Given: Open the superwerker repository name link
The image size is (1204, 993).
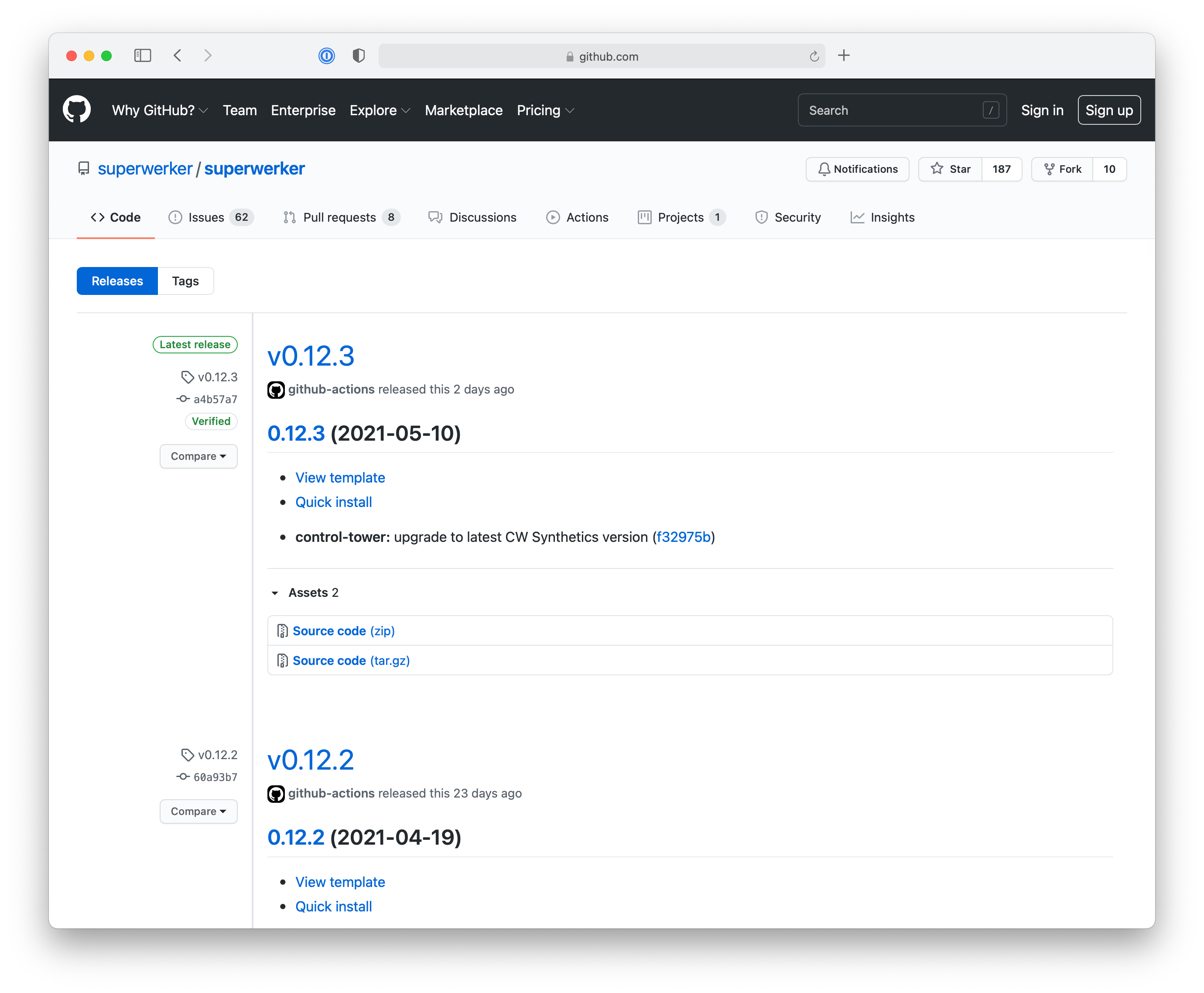Looking at the screenshot, I should [254, 169].
